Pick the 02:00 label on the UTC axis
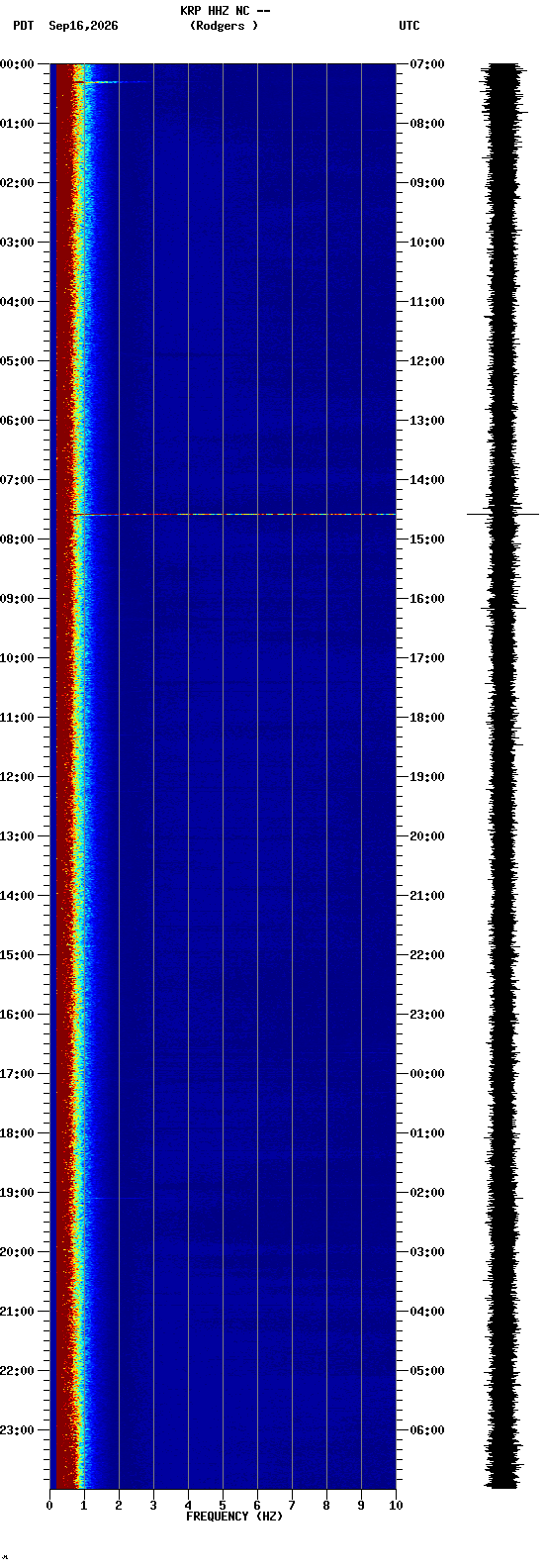546x1568 pixels. click(427, 1193)
